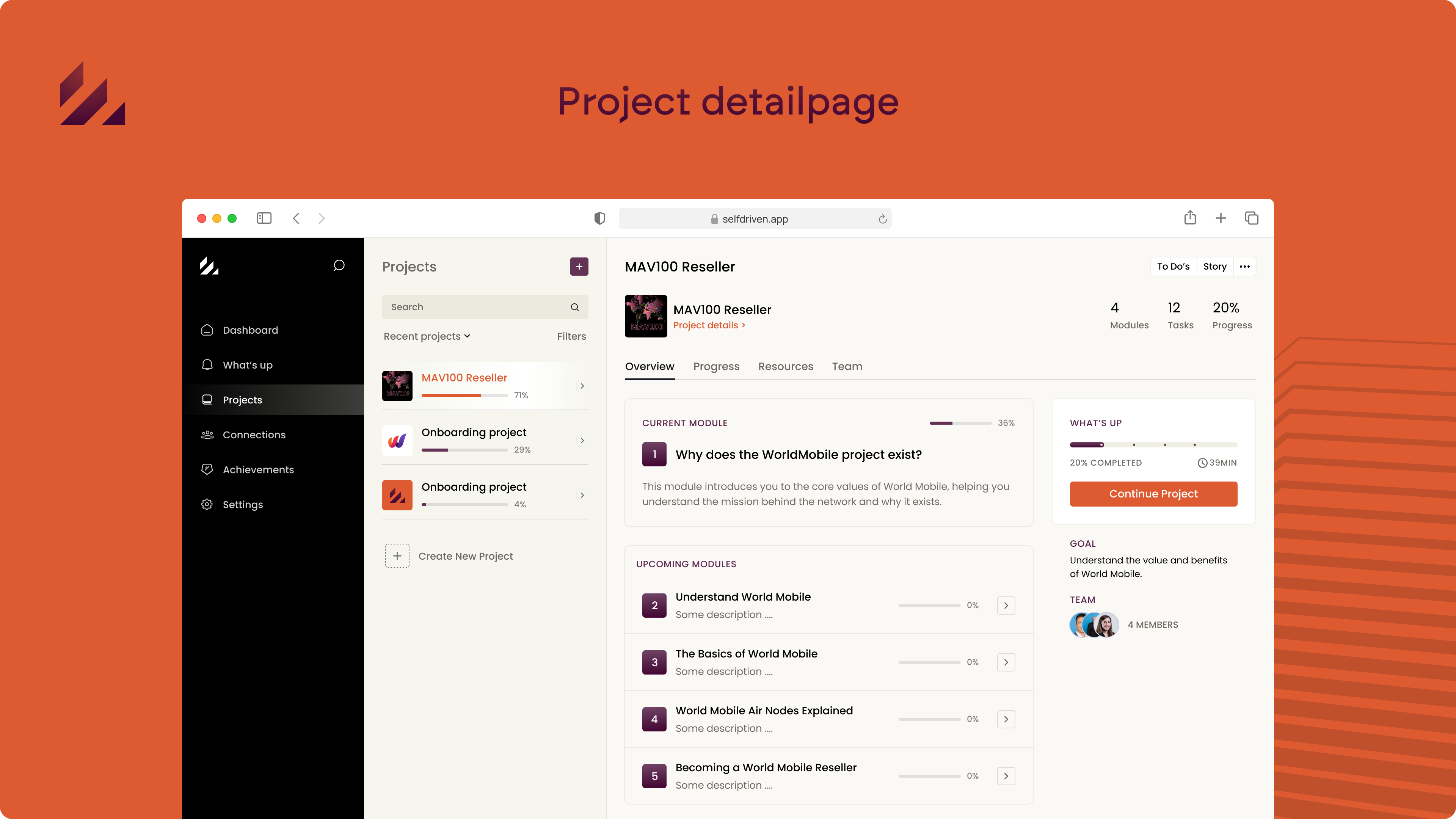Viewport: 1456px width, 819px height.
Task: Show browser tab overview icon
Action: [1251, 218]
